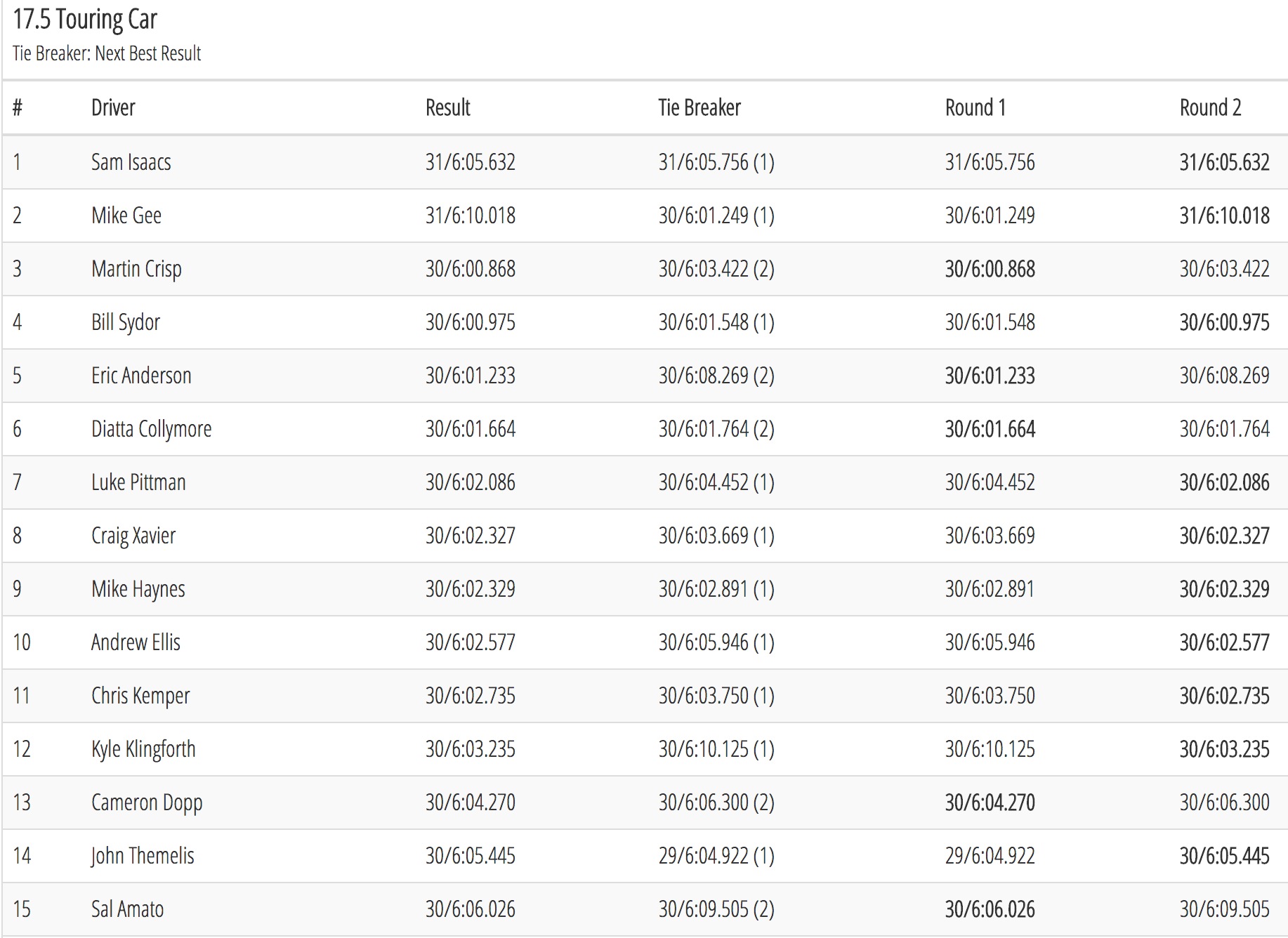Click the Tie Breaker column header

(699, 107)
